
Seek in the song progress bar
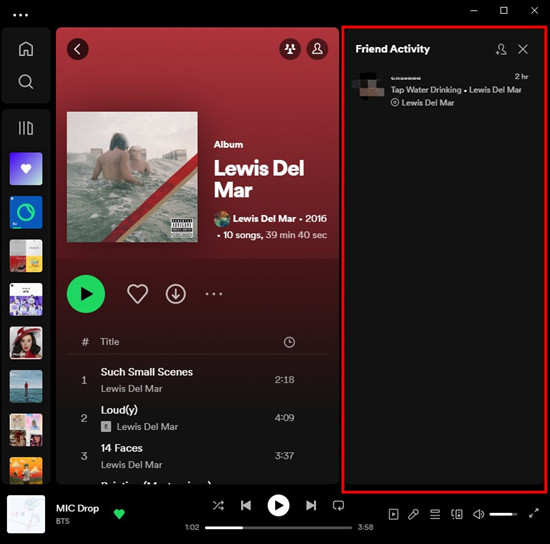click(x=278, y=528)
